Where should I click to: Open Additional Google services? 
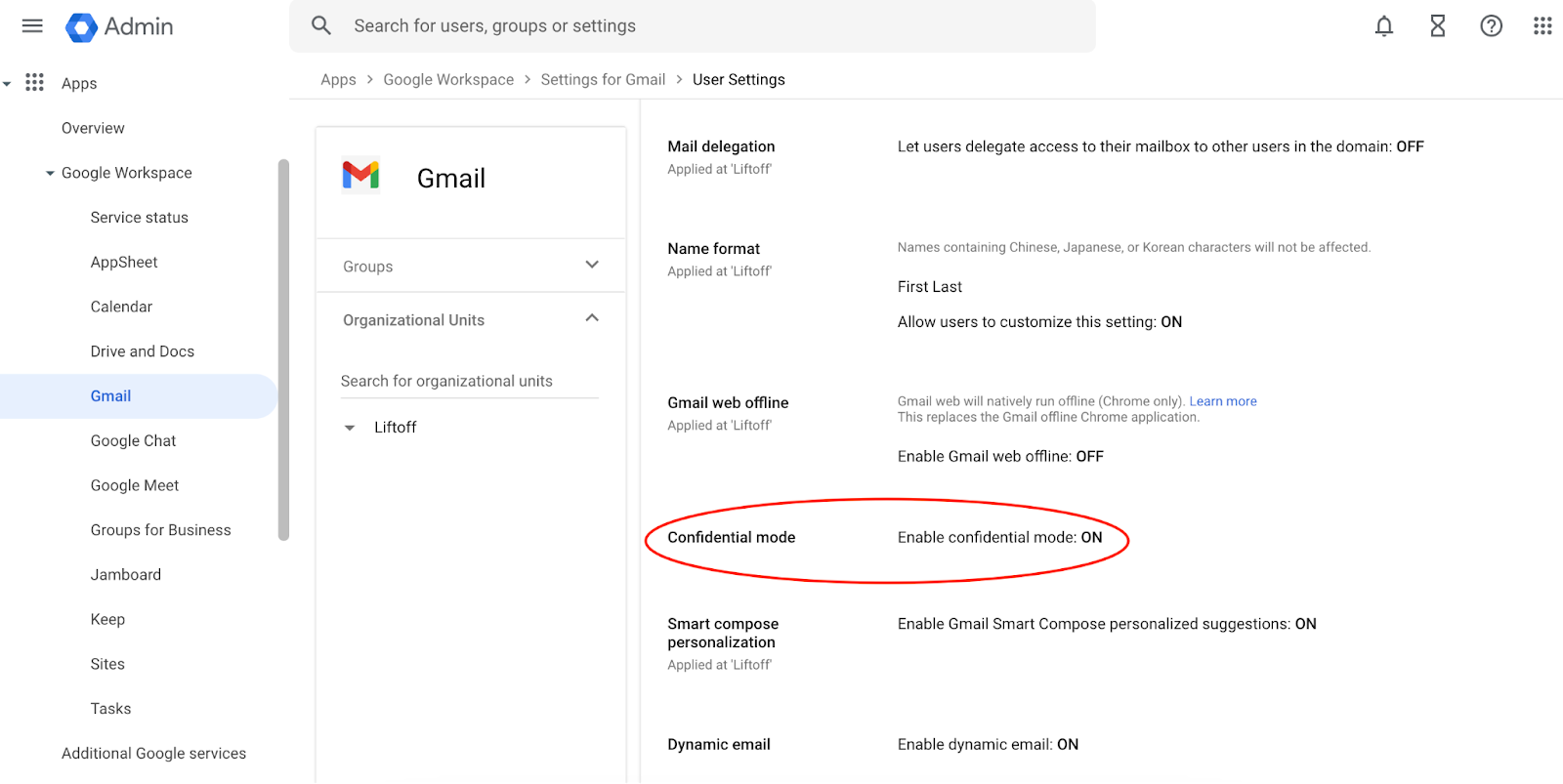coord(153,754)
